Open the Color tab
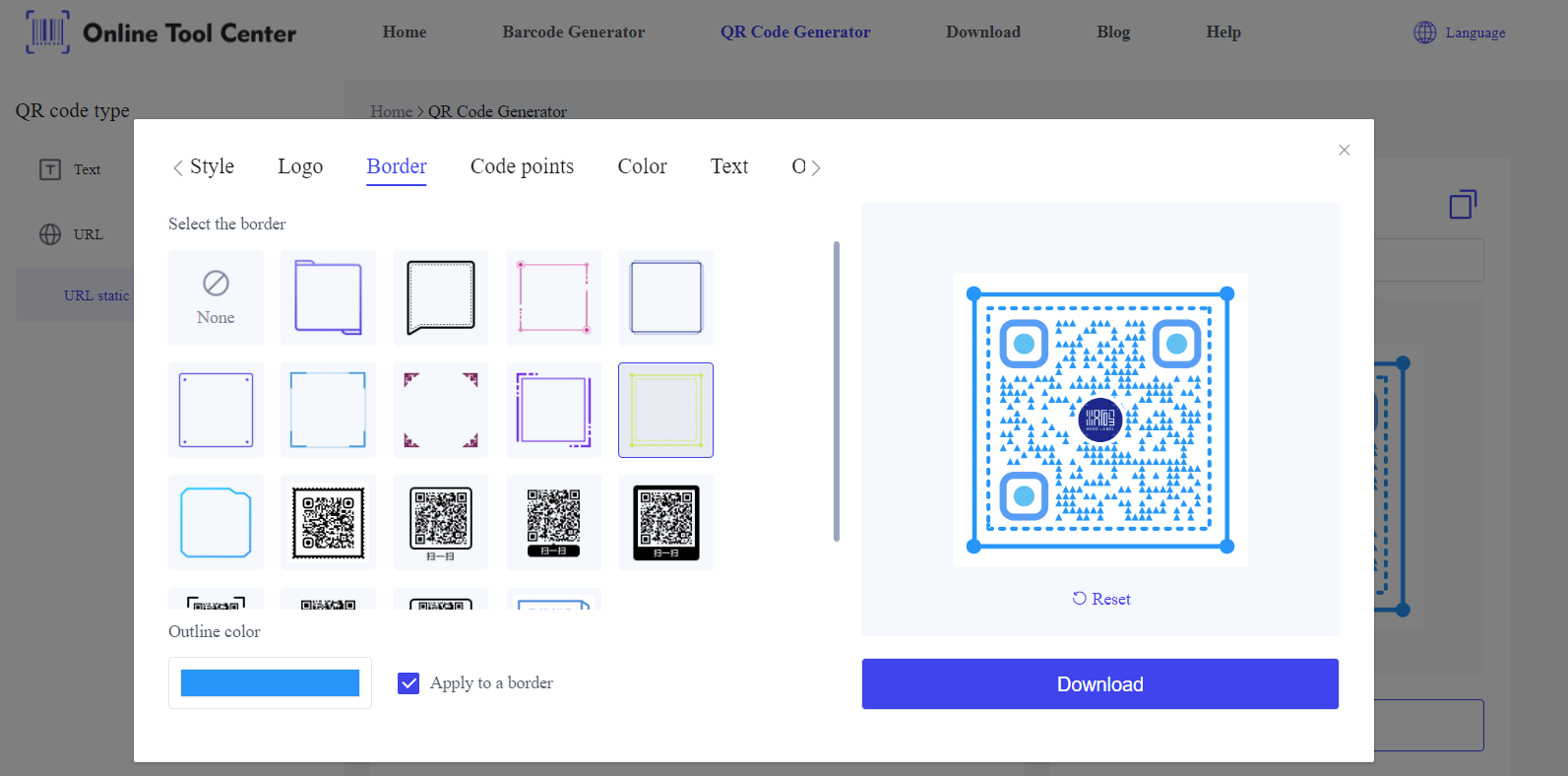Image resolution: width=1568 pixels, height=776 pixels. pos(642,166)
